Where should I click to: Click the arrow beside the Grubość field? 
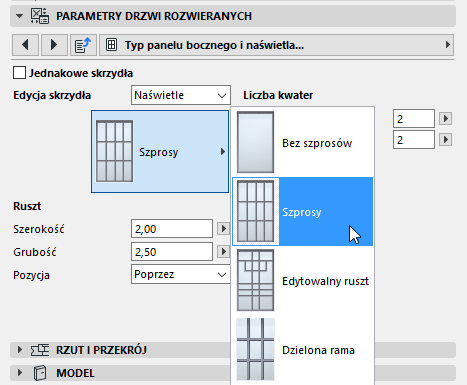click(223, 252)
